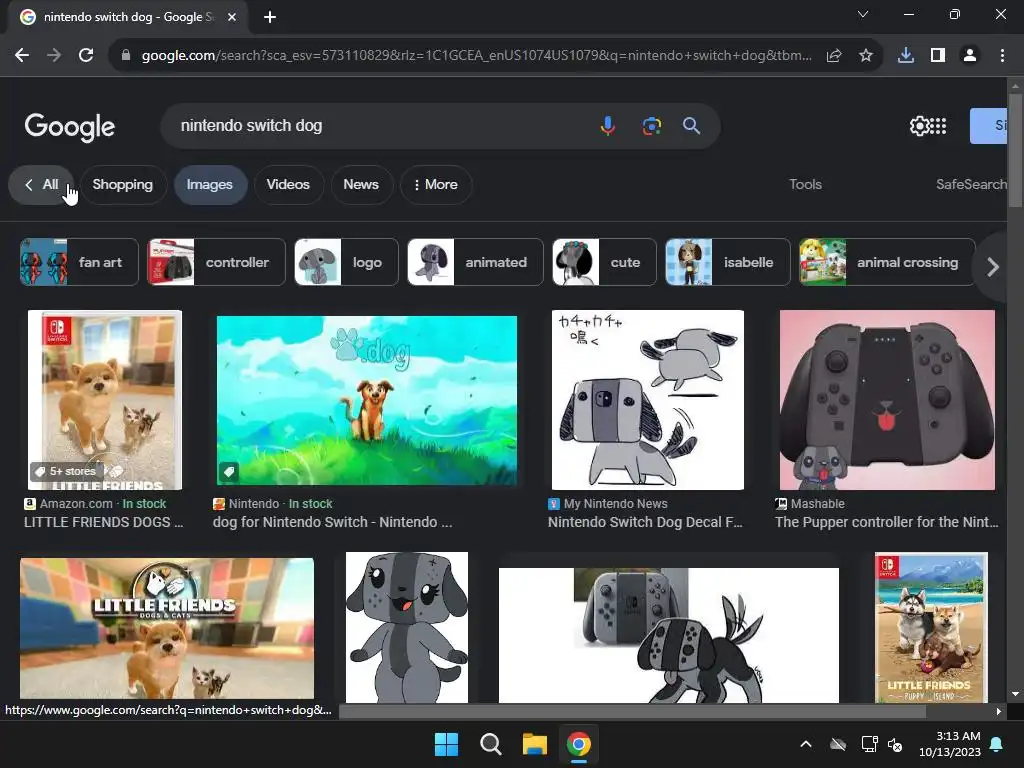Click the share page icon in address bar

click(834, 56)
